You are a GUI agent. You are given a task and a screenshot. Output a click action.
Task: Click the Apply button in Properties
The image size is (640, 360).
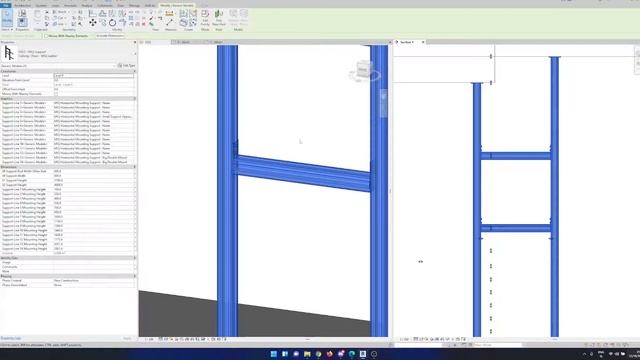click(x=127, y=338)
